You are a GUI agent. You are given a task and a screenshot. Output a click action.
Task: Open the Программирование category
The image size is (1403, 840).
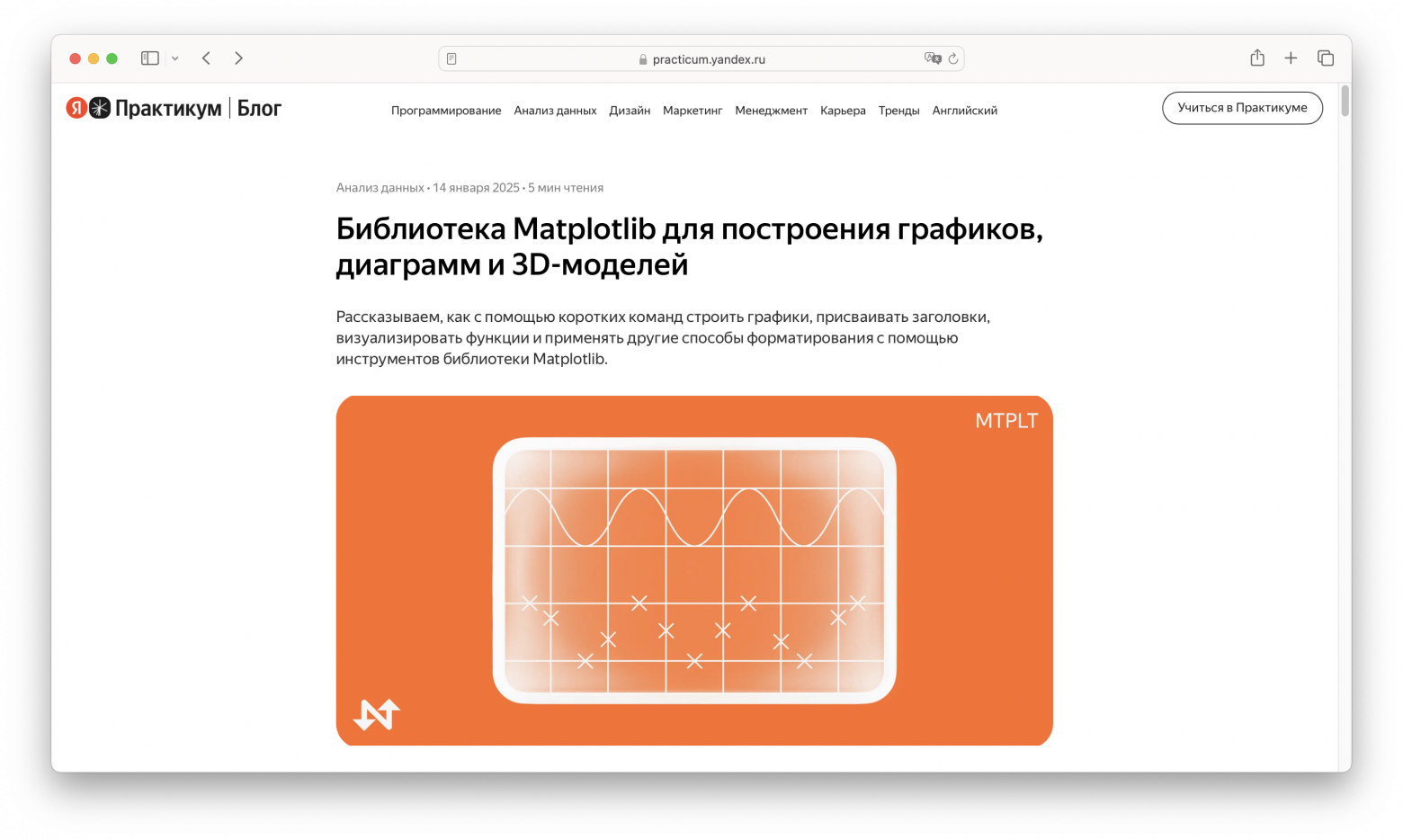tap(446, 111)
